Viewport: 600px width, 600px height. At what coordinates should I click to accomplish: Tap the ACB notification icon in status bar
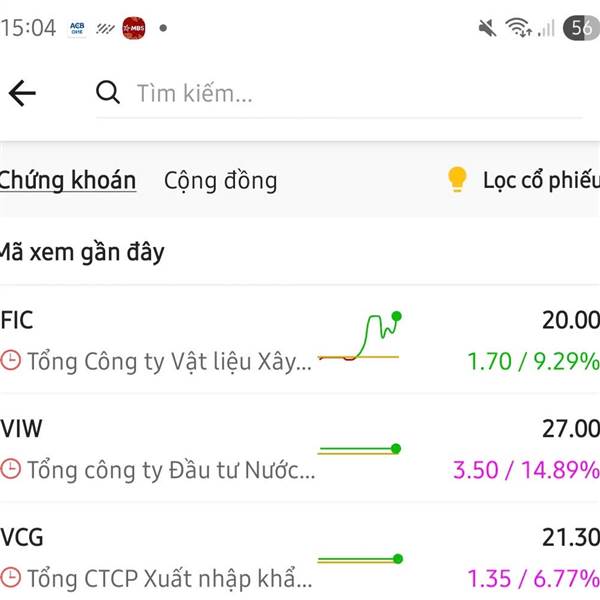click(x=77, y=28)
